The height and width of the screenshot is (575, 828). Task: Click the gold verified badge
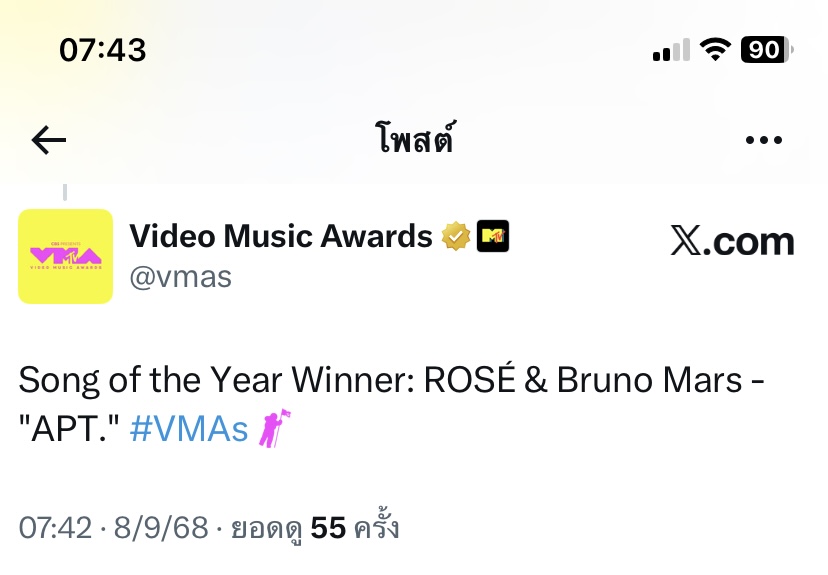[x=456, y=236]
